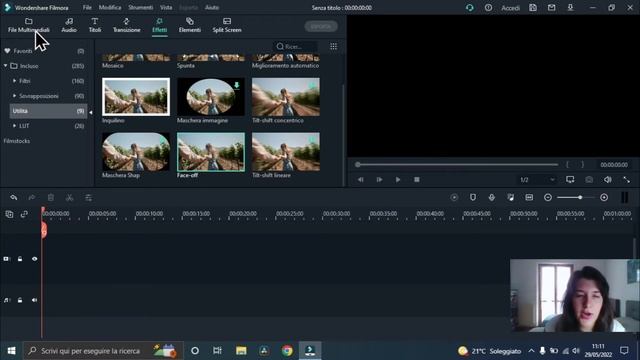Click the scissors split icon

69,198
